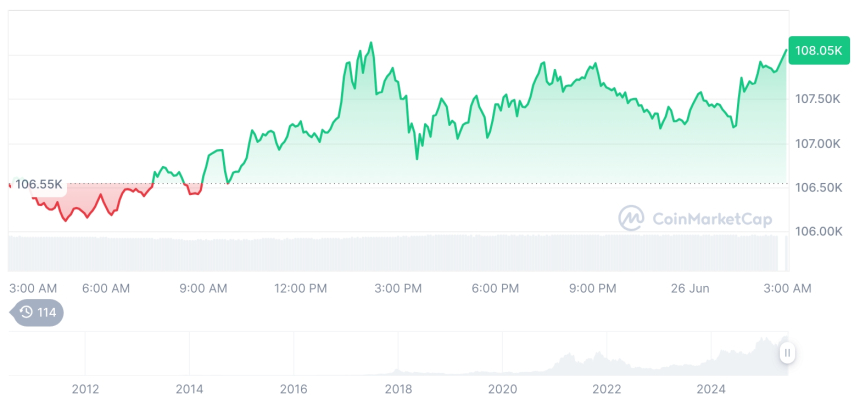
Task: Click the history clock icon in the 114 badge
Action: pyautogui.click(x=26, y=313)
